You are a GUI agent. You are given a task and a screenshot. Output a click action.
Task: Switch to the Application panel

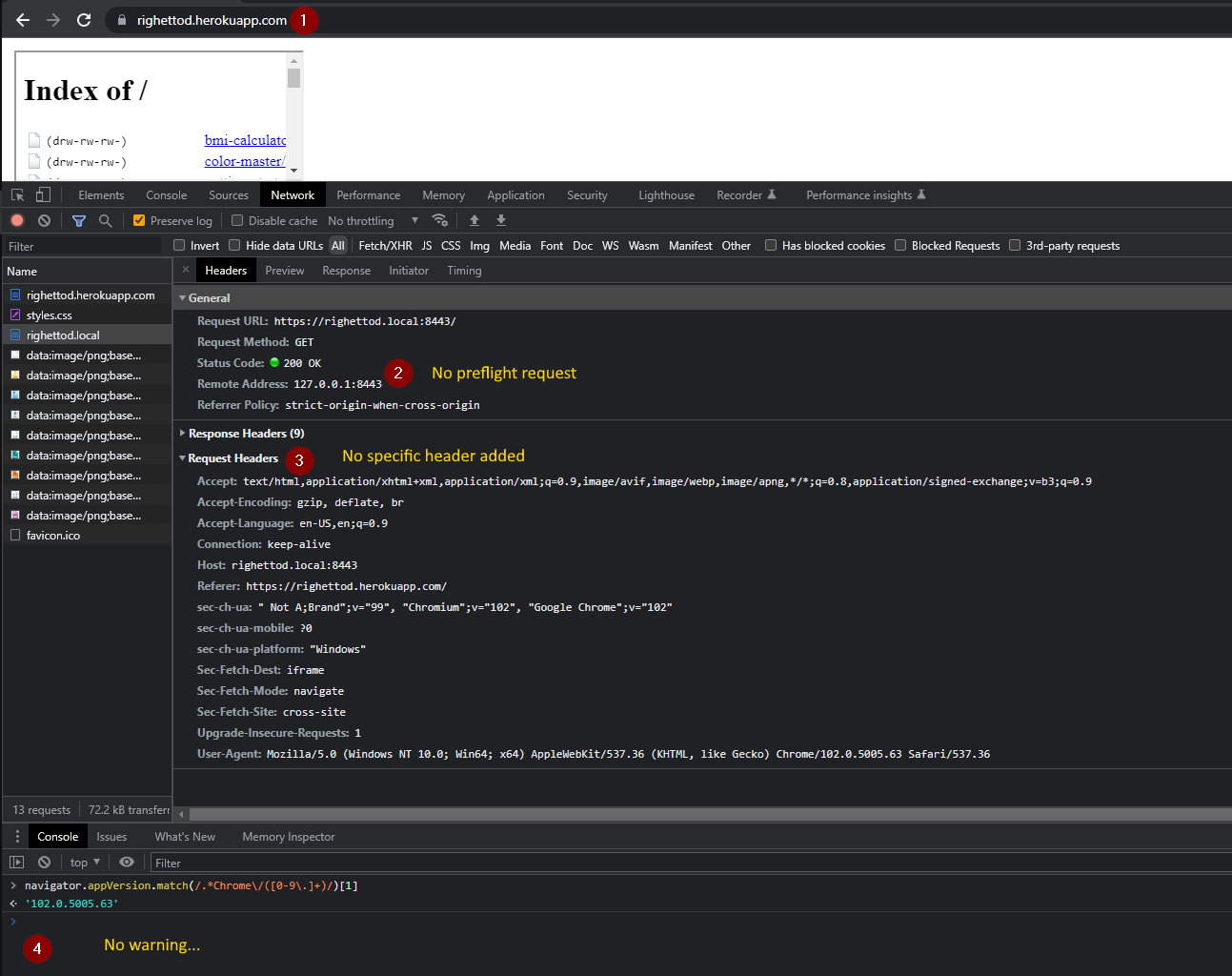pos(515,194)
